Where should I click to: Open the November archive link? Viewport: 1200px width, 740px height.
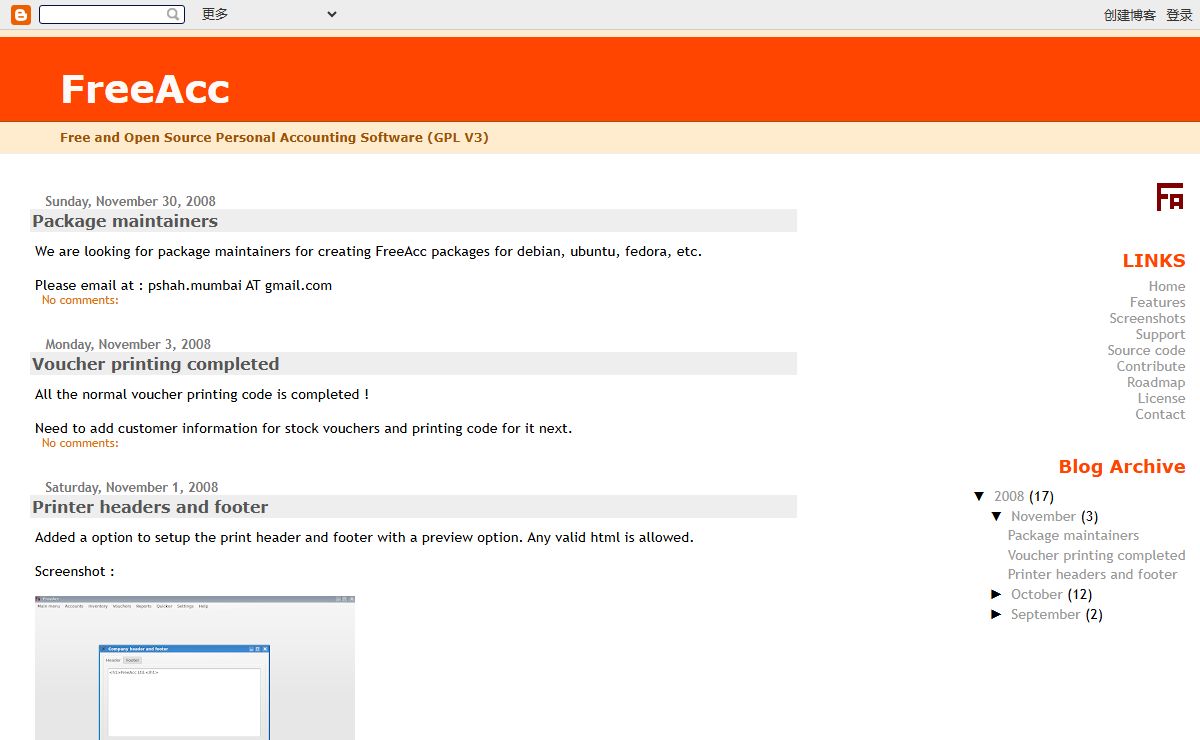[x=1043, y=516]
